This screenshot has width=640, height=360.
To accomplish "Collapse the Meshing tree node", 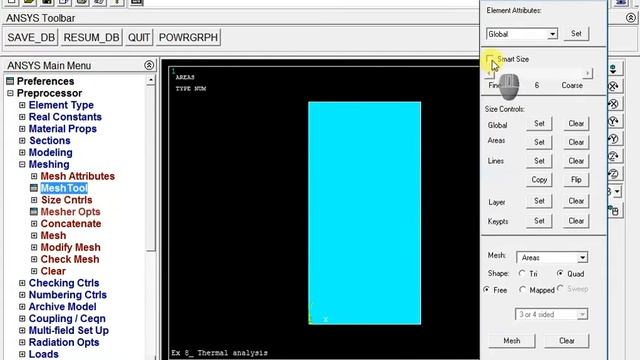I will pos(22,164).
